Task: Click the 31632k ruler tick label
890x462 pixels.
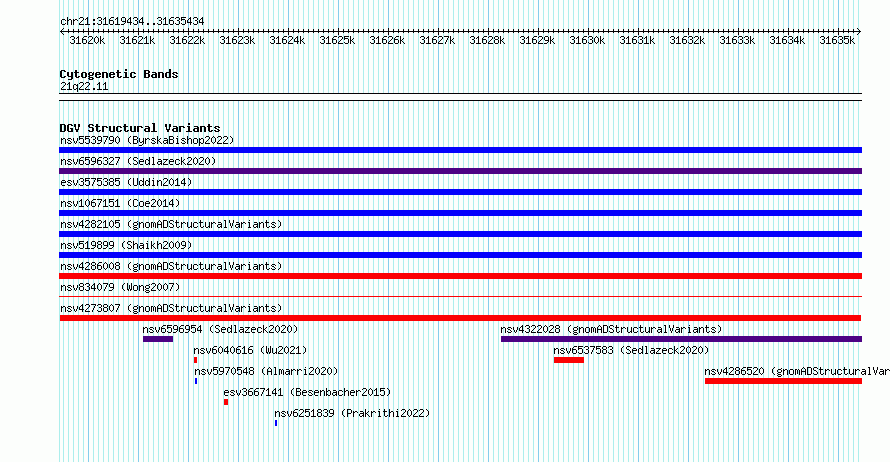Action: 687,41
